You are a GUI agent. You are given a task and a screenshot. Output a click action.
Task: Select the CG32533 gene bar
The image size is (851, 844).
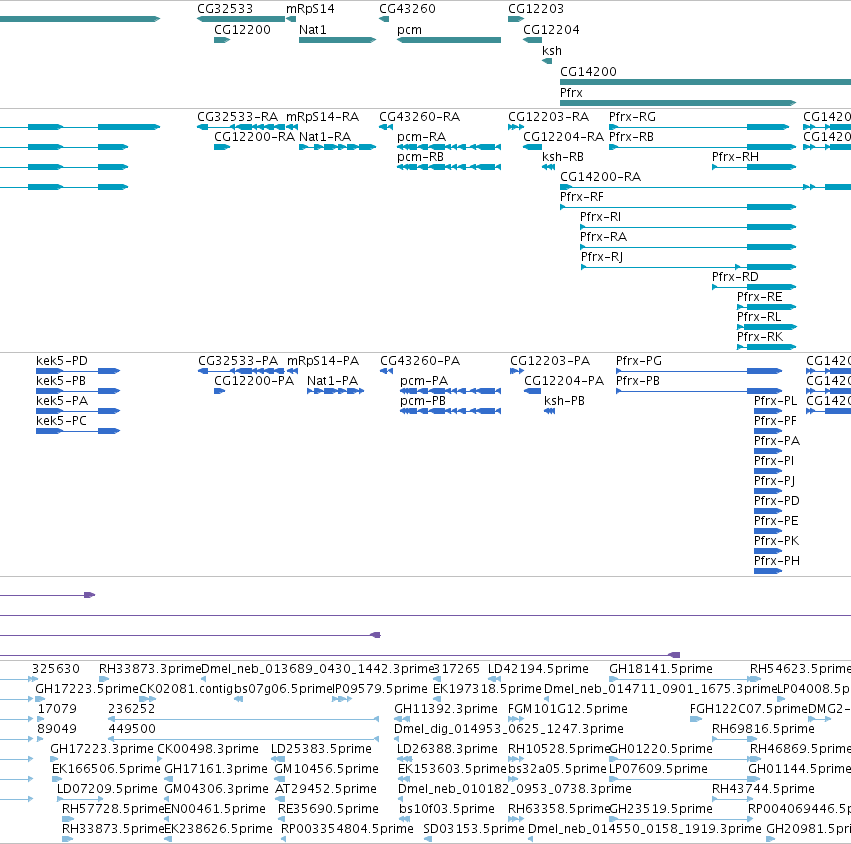[241, 19]
